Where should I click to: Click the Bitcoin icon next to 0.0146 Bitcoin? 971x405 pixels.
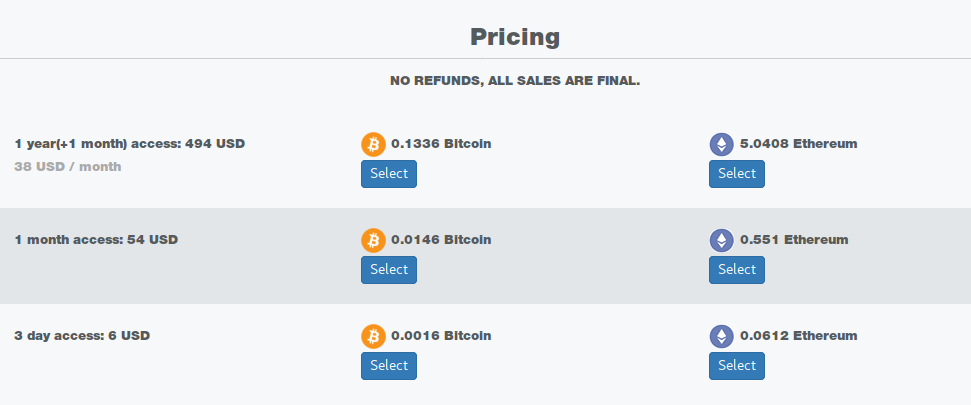click(373, 240)
